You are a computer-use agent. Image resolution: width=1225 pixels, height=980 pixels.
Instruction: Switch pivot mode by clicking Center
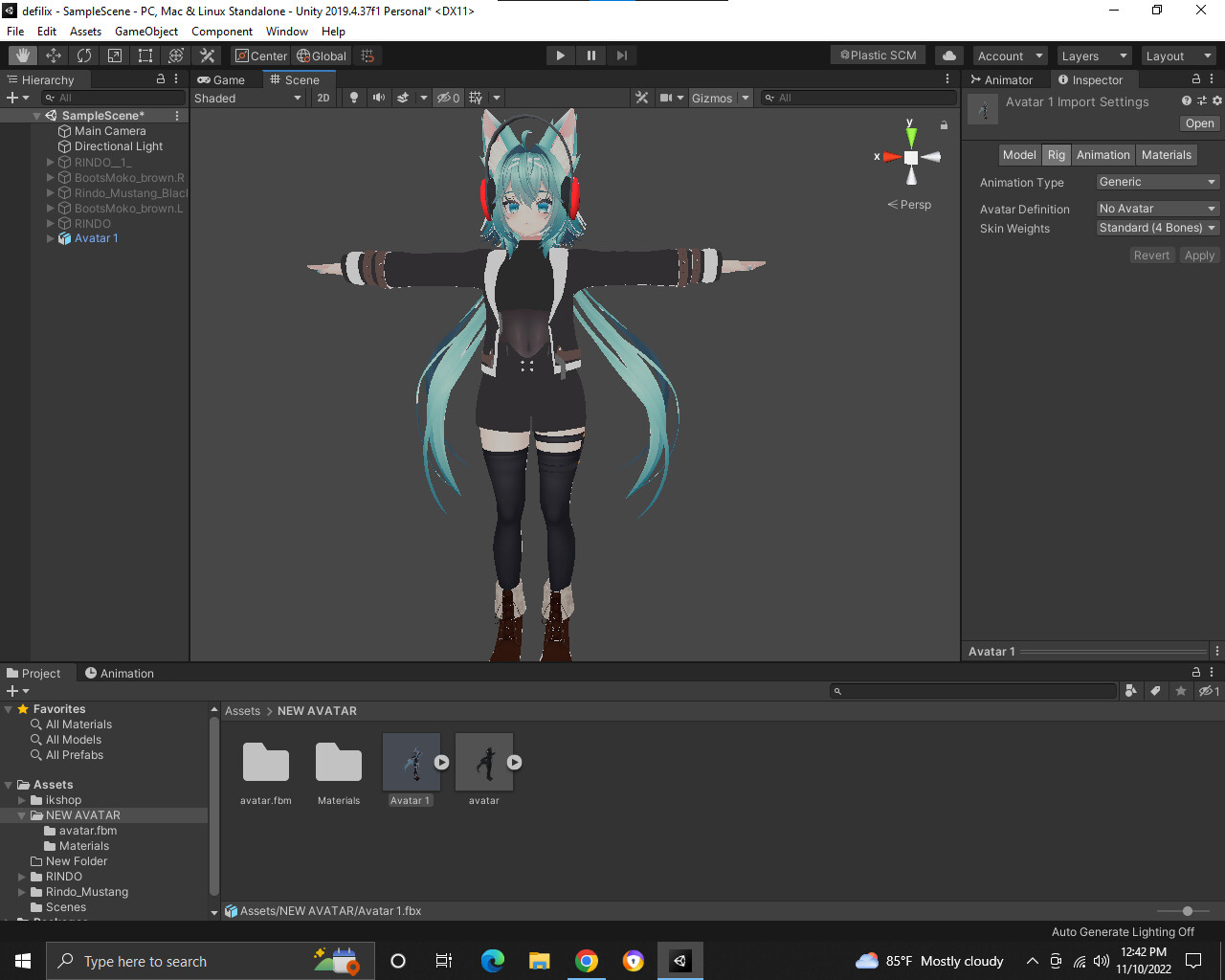pos(260,56)
